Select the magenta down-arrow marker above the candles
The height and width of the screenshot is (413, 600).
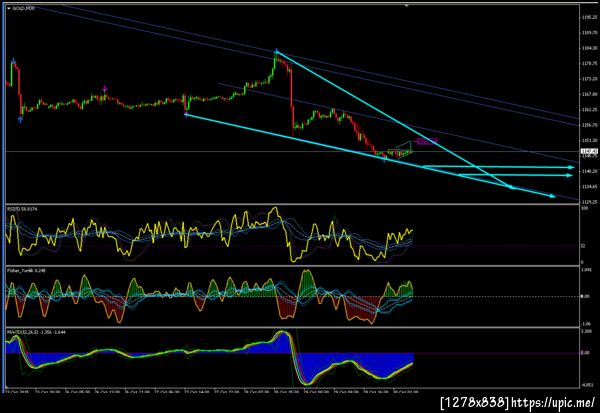(105, 89)
